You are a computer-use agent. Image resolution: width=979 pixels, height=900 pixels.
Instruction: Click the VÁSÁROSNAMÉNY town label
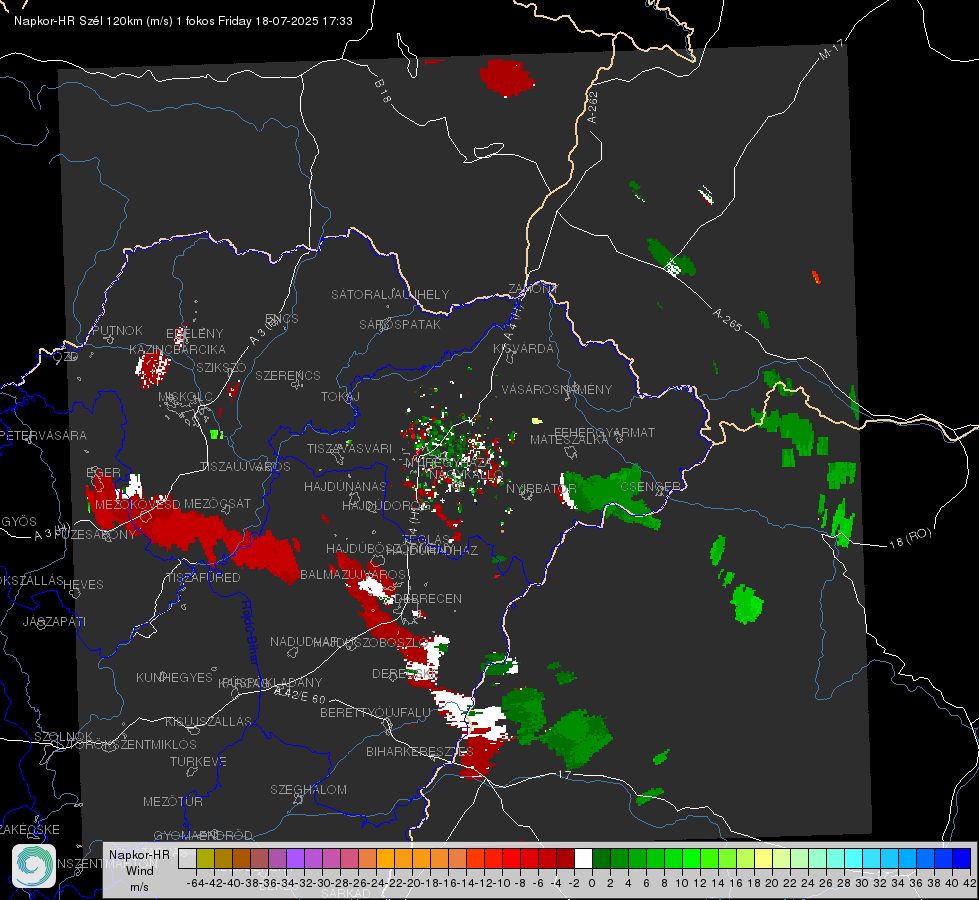click(557, 390)
